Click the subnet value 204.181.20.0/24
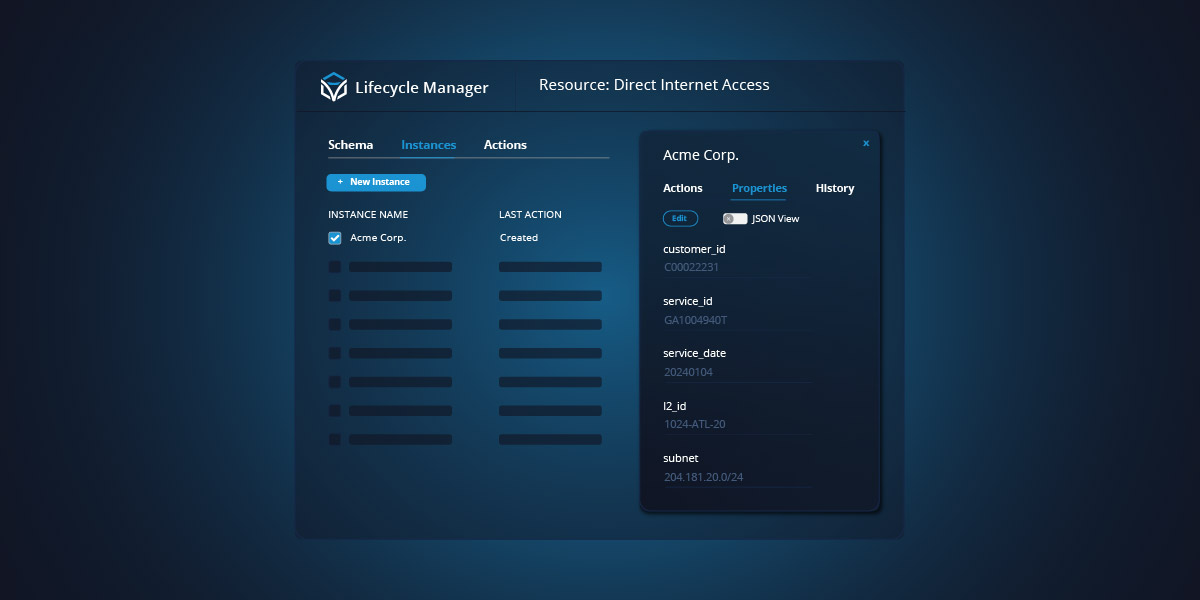 tap(702, 476)
